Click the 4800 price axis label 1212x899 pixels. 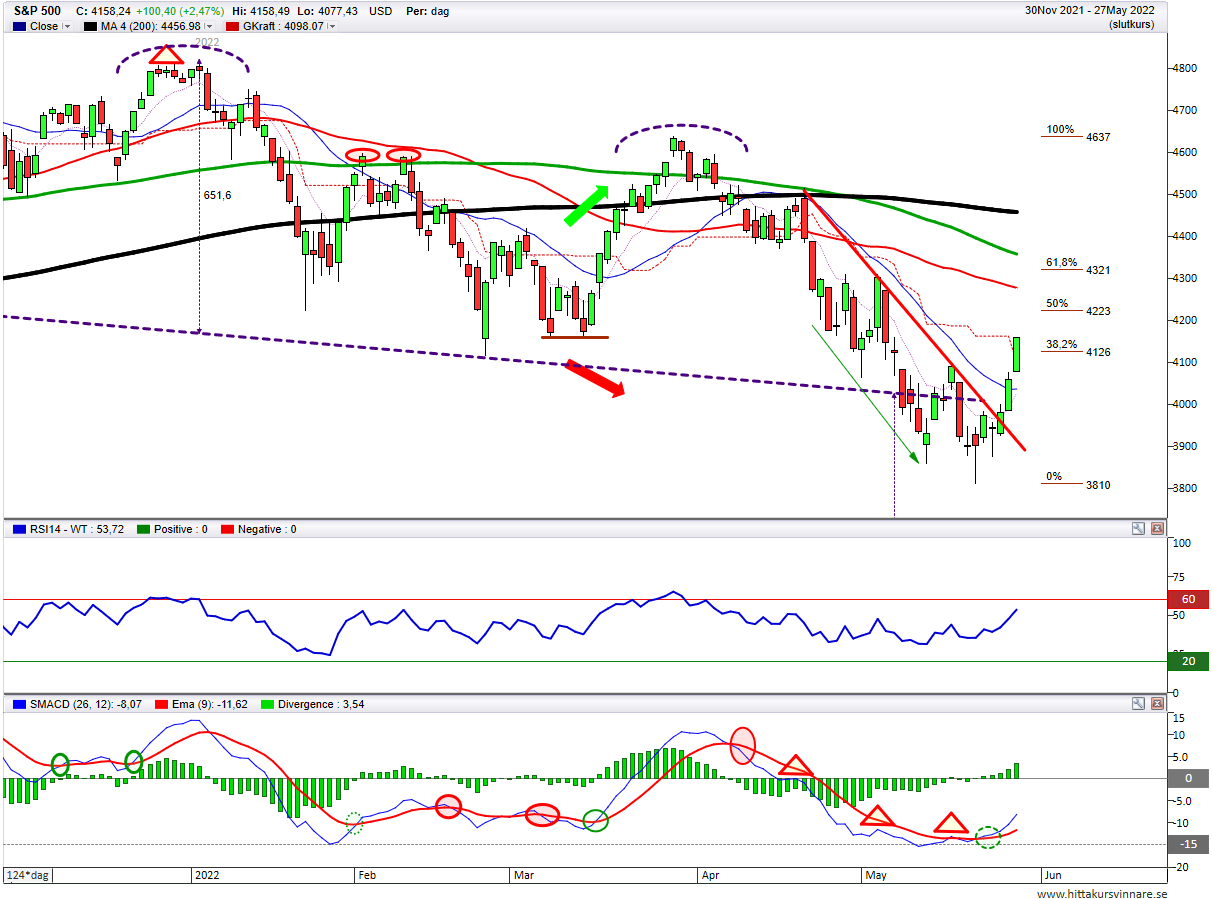(1185, 68)
